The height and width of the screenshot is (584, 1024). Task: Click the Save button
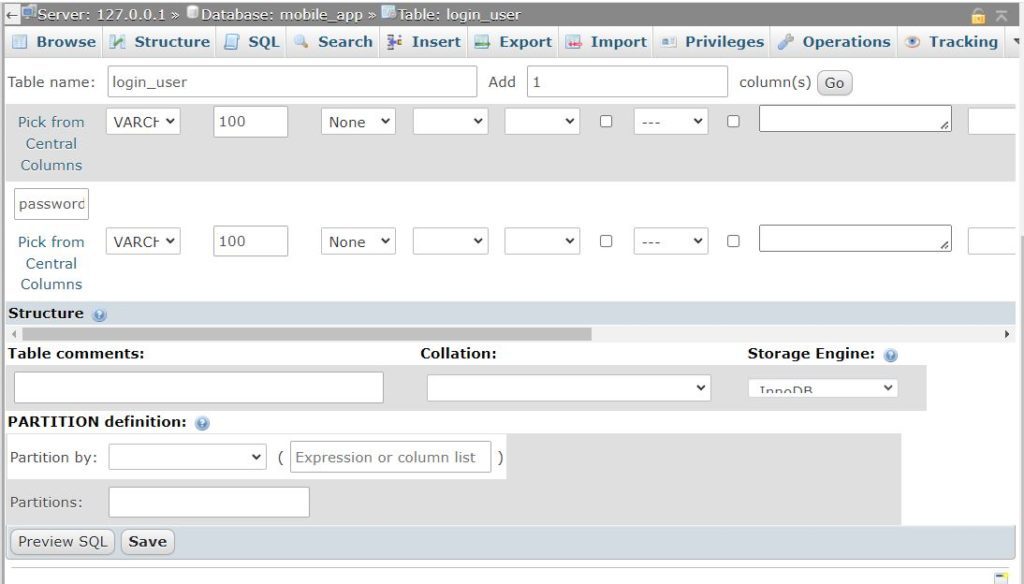147,541
